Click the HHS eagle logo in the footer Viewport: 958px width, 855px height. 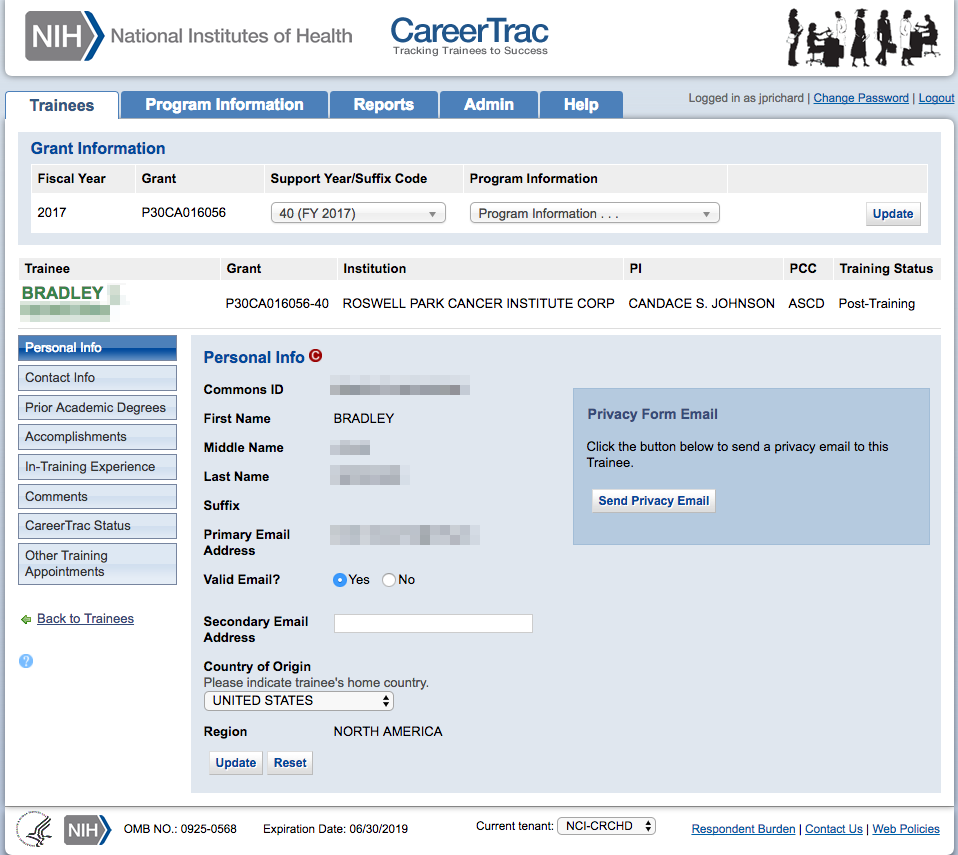tap(34, 829)
